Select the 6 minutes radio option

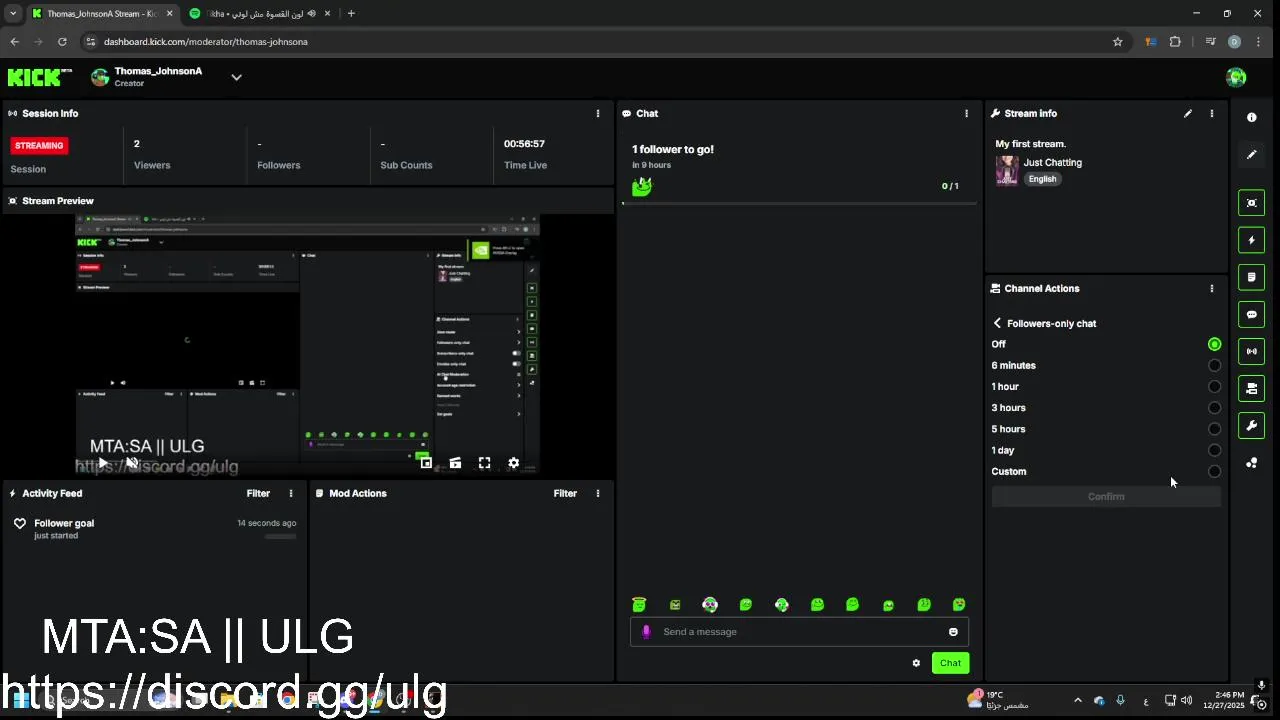click(1214, 365)
